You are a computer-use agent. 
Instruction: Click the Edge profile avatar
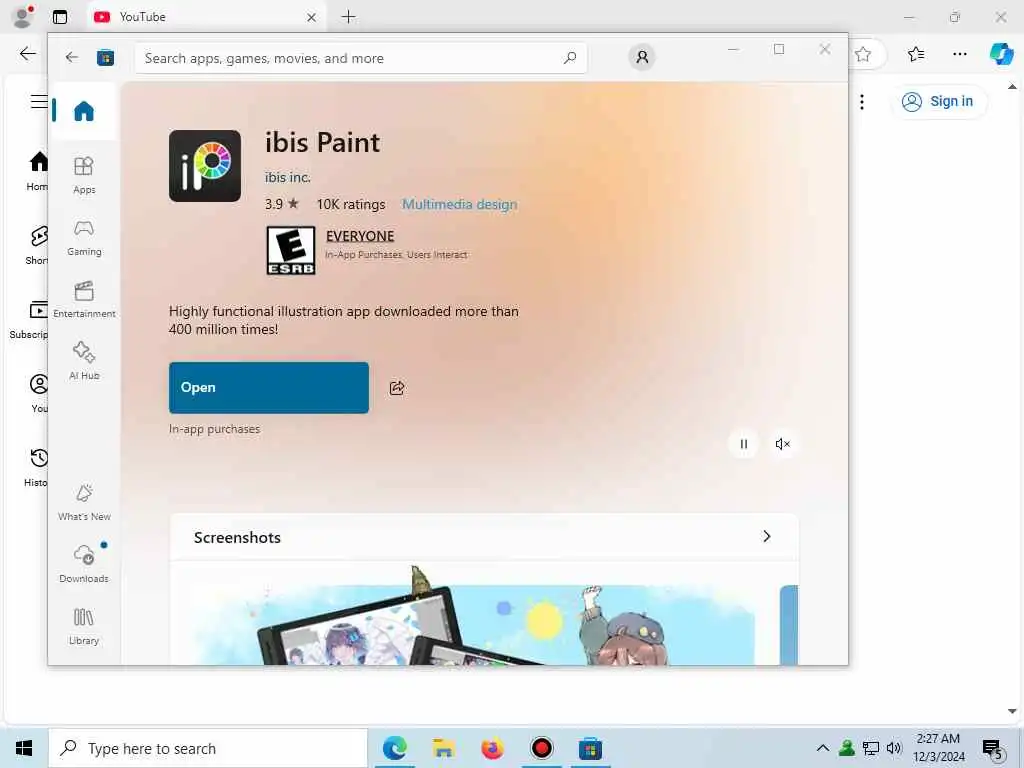(x=24, y=16)
